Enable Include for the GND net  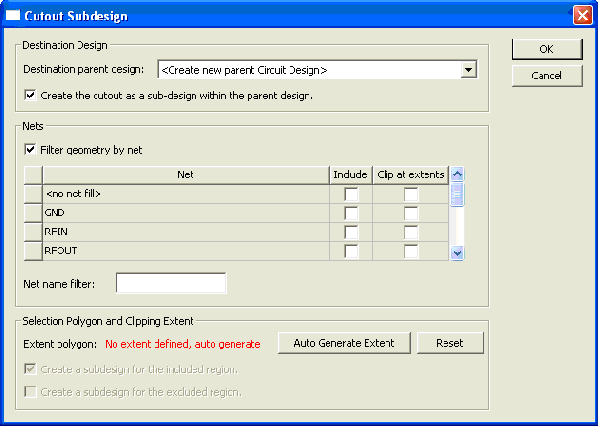(x=351, y=213)
